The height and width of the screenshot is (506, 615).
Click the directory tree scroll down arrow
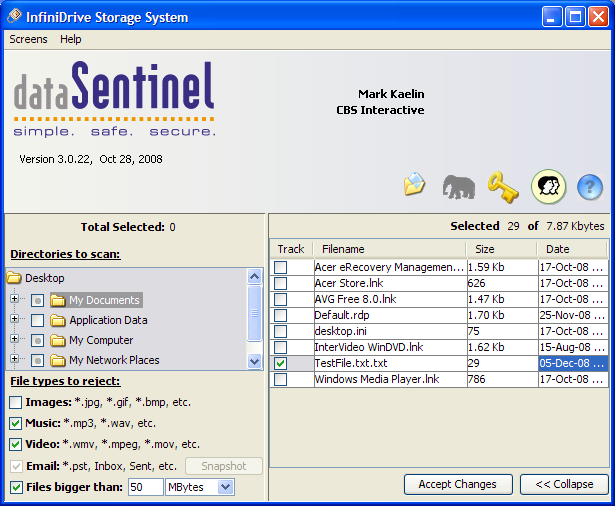click(255, 361)
